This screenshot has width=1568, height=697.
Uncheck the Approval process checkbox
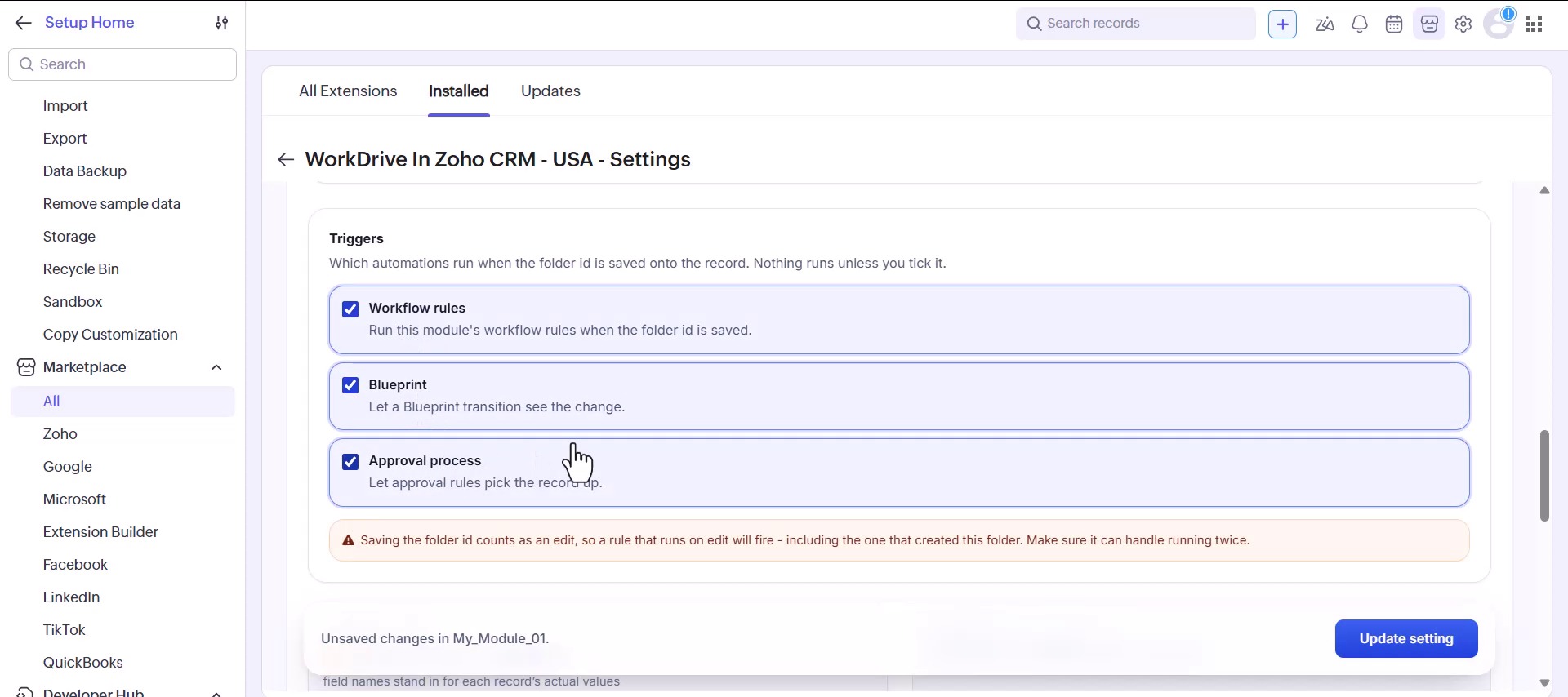[350, 462]
